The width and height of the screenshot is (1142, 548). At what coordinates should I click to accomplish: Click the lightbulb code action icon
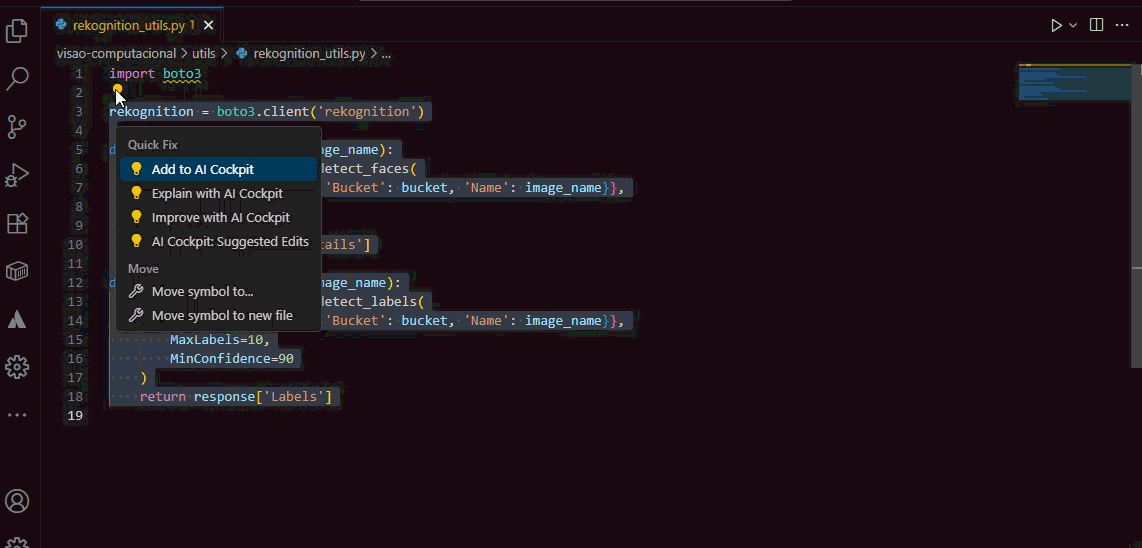click(118, 90)
